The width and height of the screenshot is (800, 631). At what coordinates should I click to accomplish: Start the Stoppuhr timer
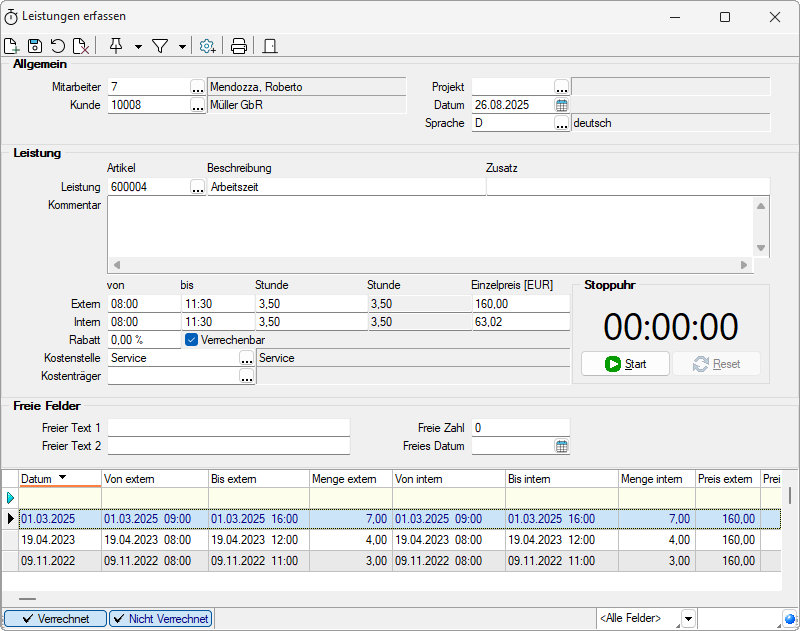pos(625,364)
